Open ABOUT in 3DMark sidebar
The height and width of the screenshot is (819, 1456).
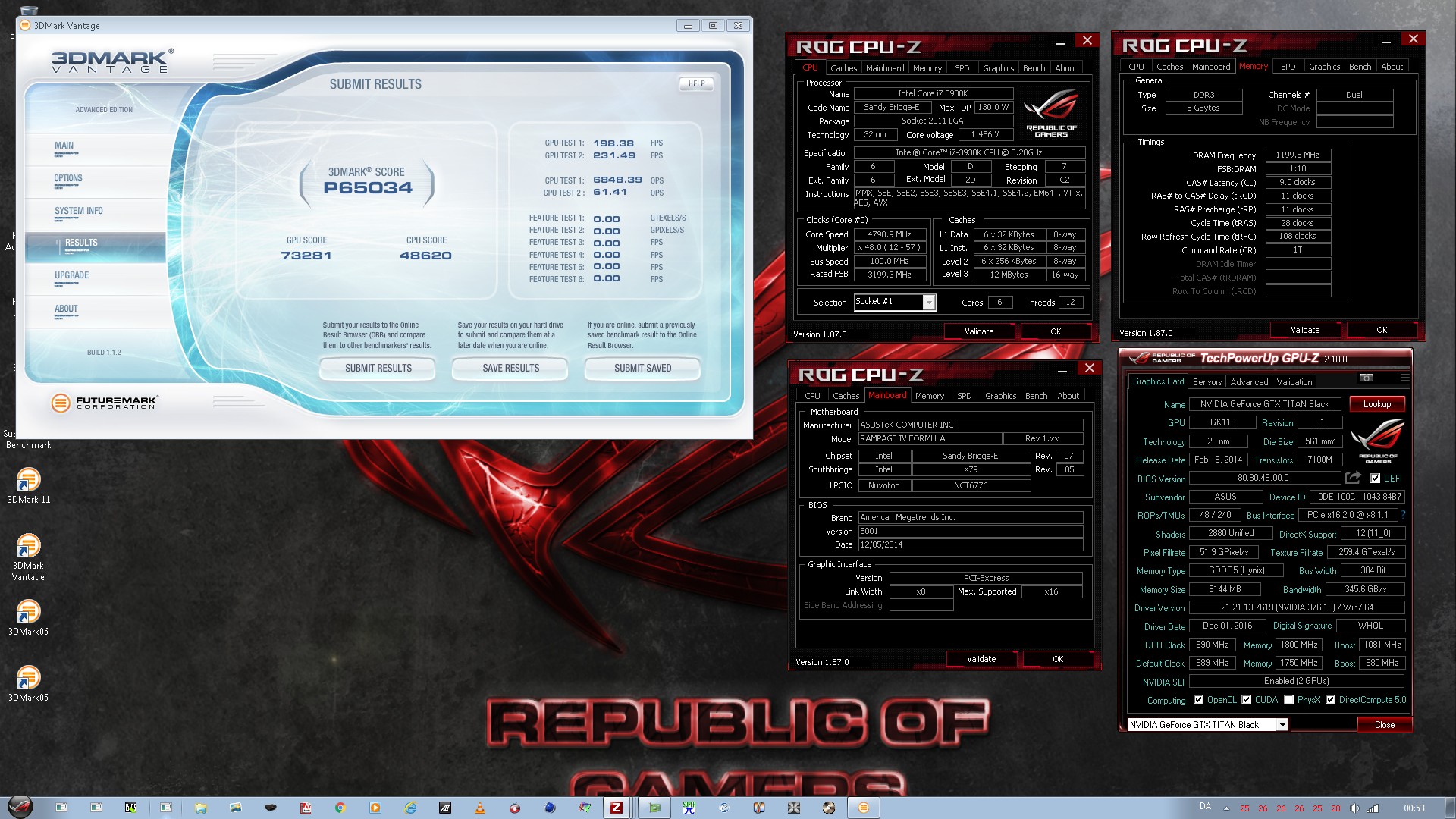click(96, 311)
